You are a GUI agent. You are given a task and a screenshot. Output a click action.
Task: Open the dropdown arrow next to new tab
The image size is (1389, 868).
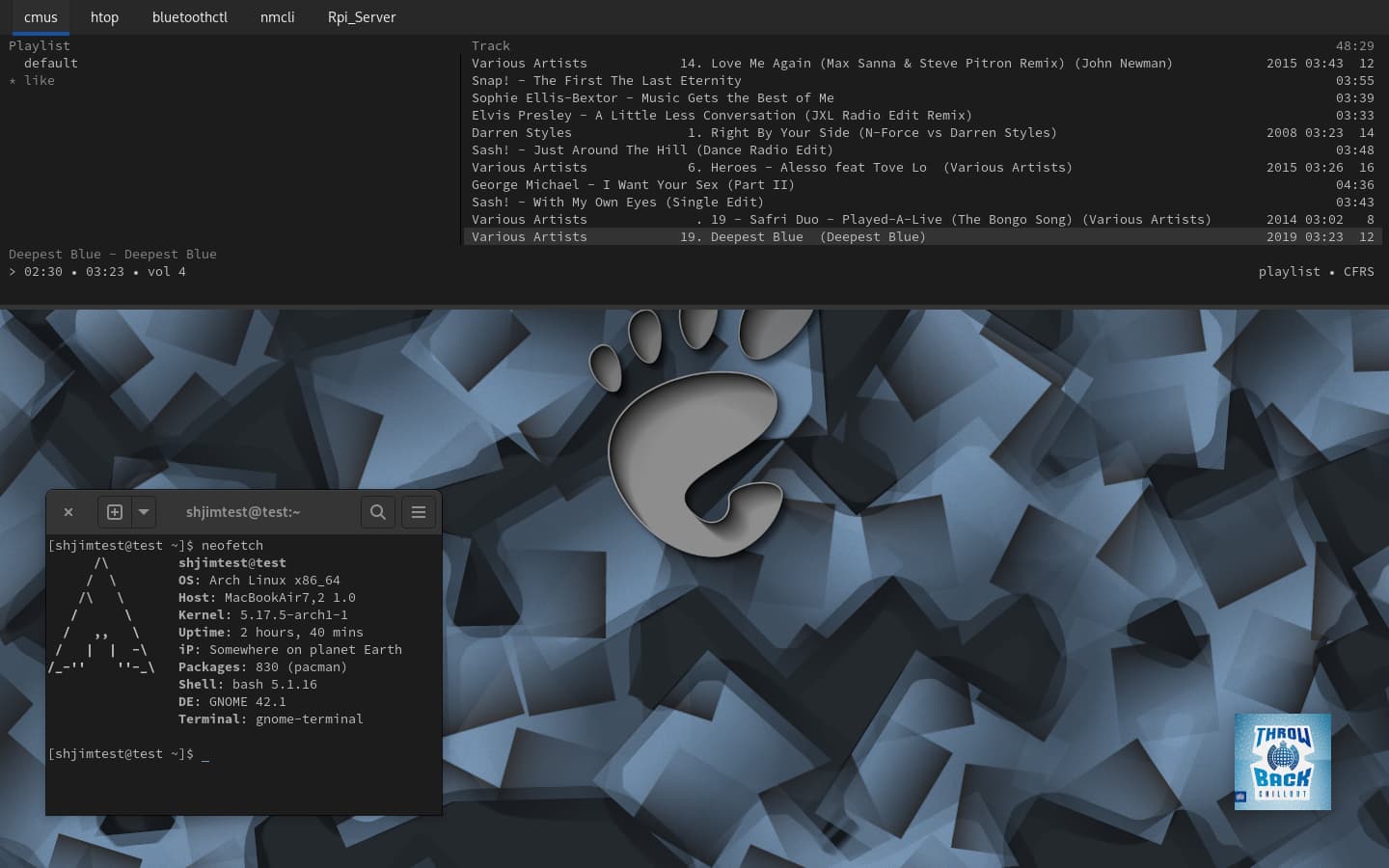pos(144,512)
